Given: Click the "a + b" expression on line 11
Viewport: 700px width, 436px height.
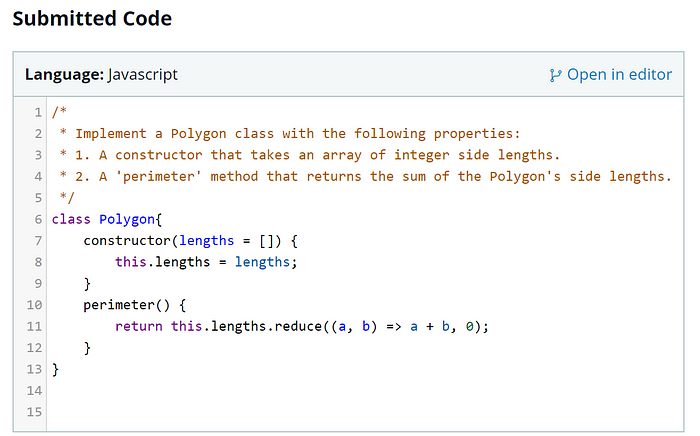Looking at the screenshot, I should [430, 326].
